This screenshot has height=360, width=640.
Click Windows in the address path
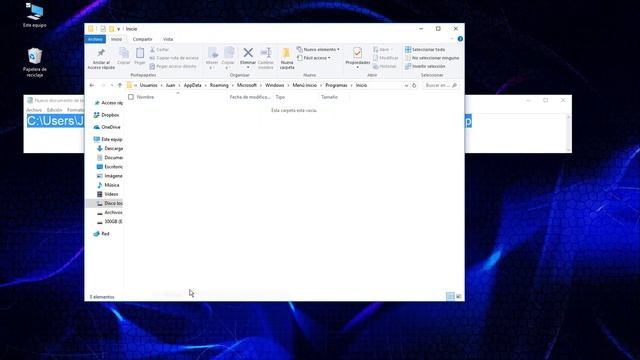tap(275, 85)
